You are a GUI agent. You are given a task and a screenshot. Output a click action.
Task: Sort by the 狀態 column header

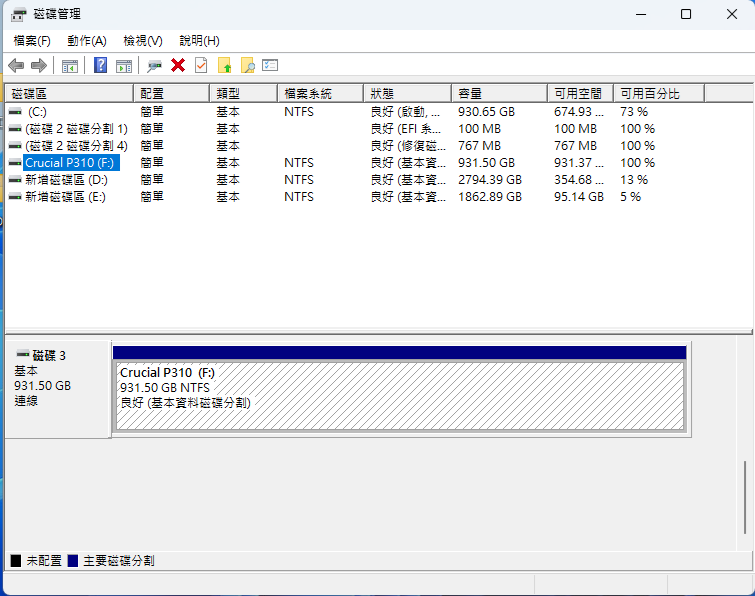(407, 93)
